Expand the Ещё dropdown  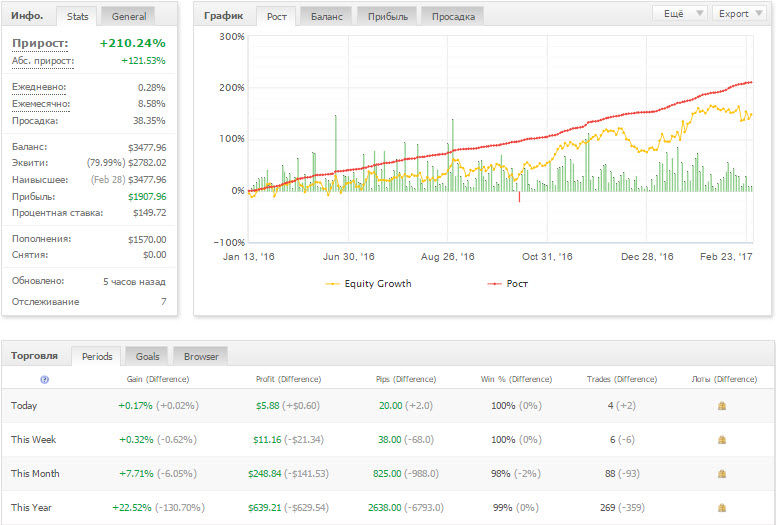681,14
